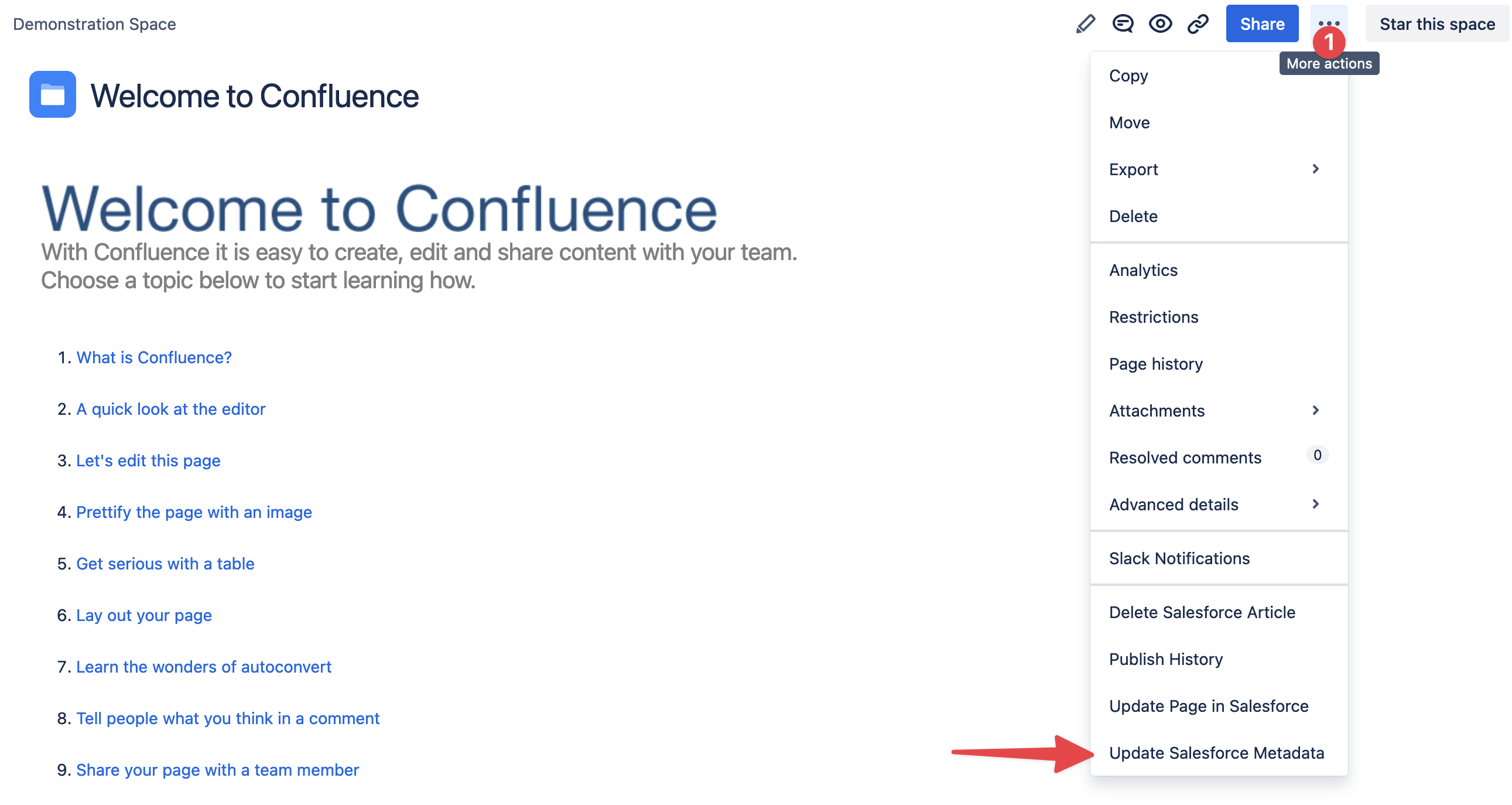Toggle the watch eye icon
Image resolution: width=1512 pixels, height=805 pixels.
[x=1160, y=24]
